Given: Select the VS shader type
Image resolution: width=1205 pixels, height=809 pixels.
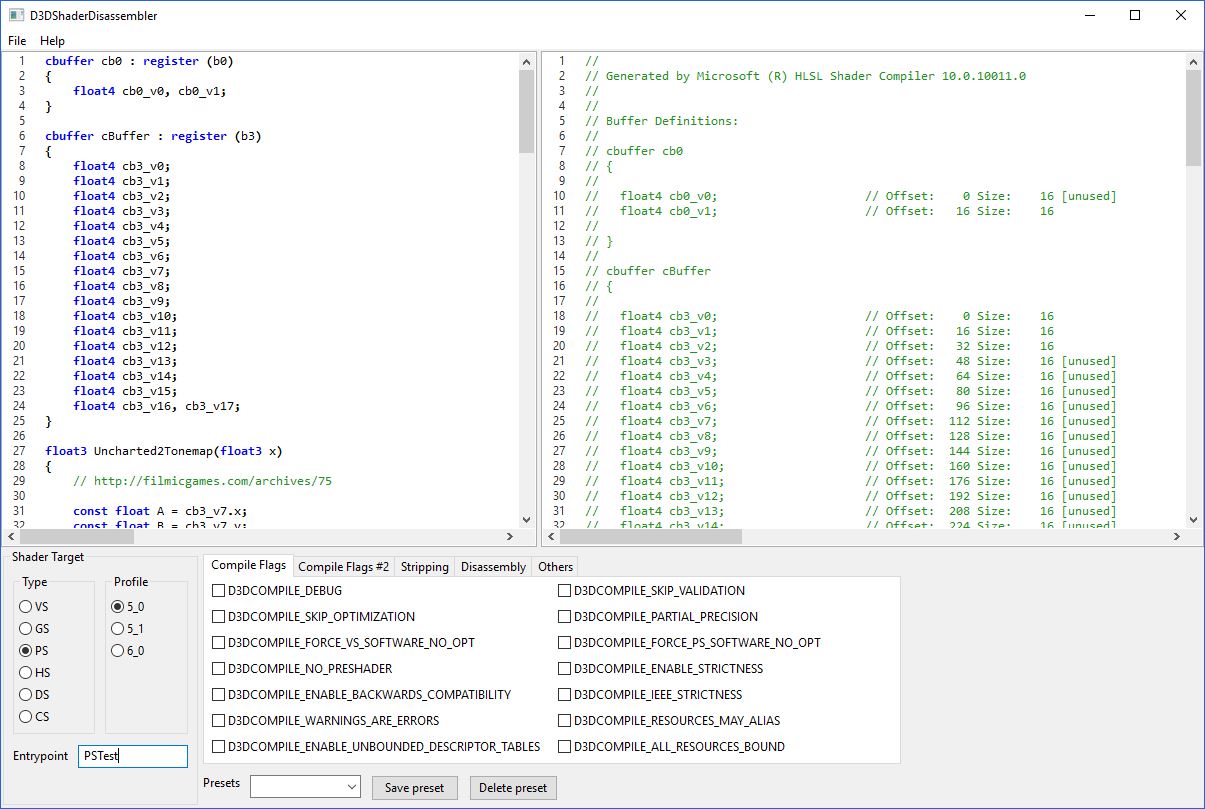Looking at the screenshot, I should pyautogui.click(x=34, y=607).
